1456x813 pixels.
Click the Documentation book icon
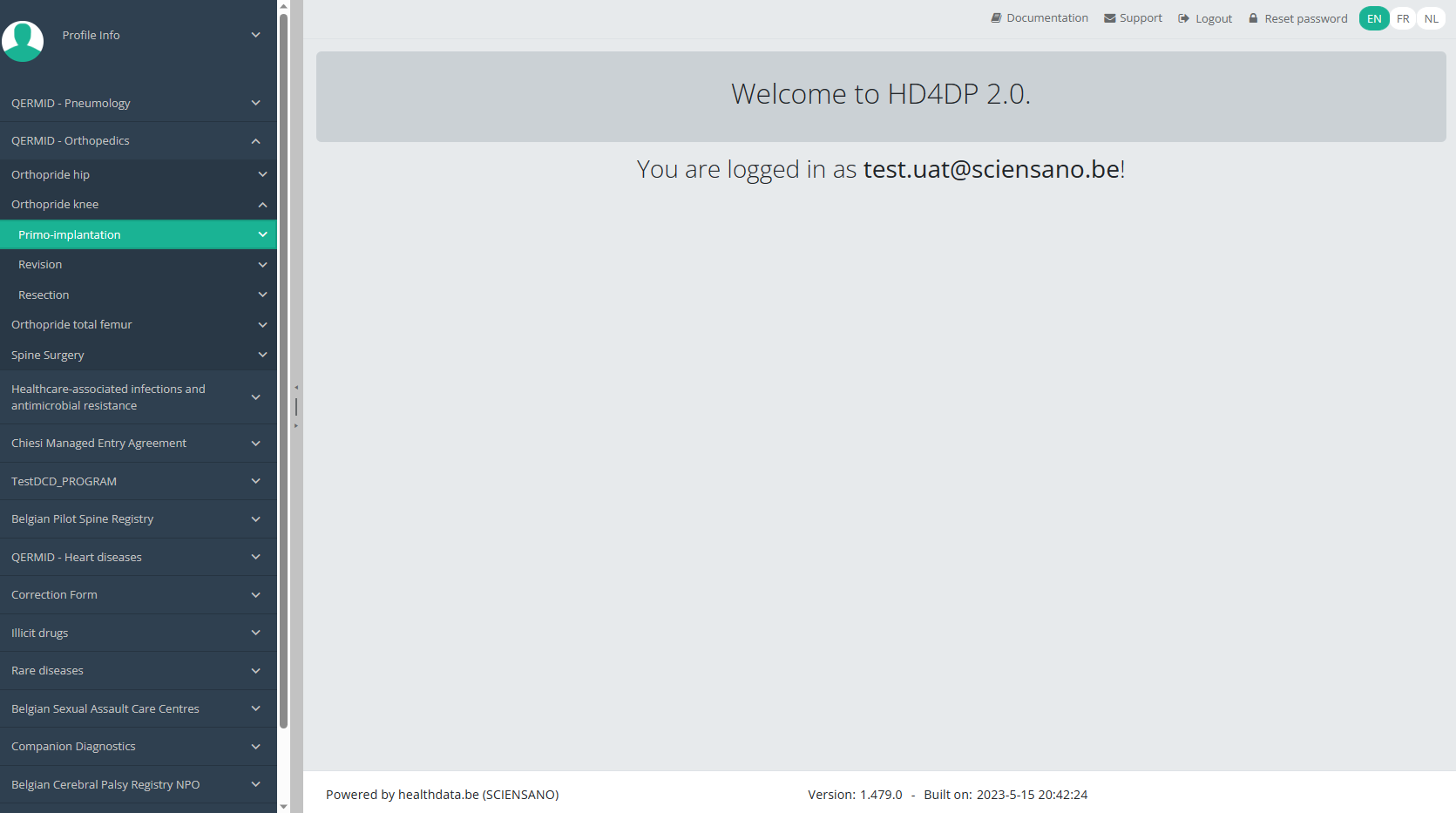996,18
